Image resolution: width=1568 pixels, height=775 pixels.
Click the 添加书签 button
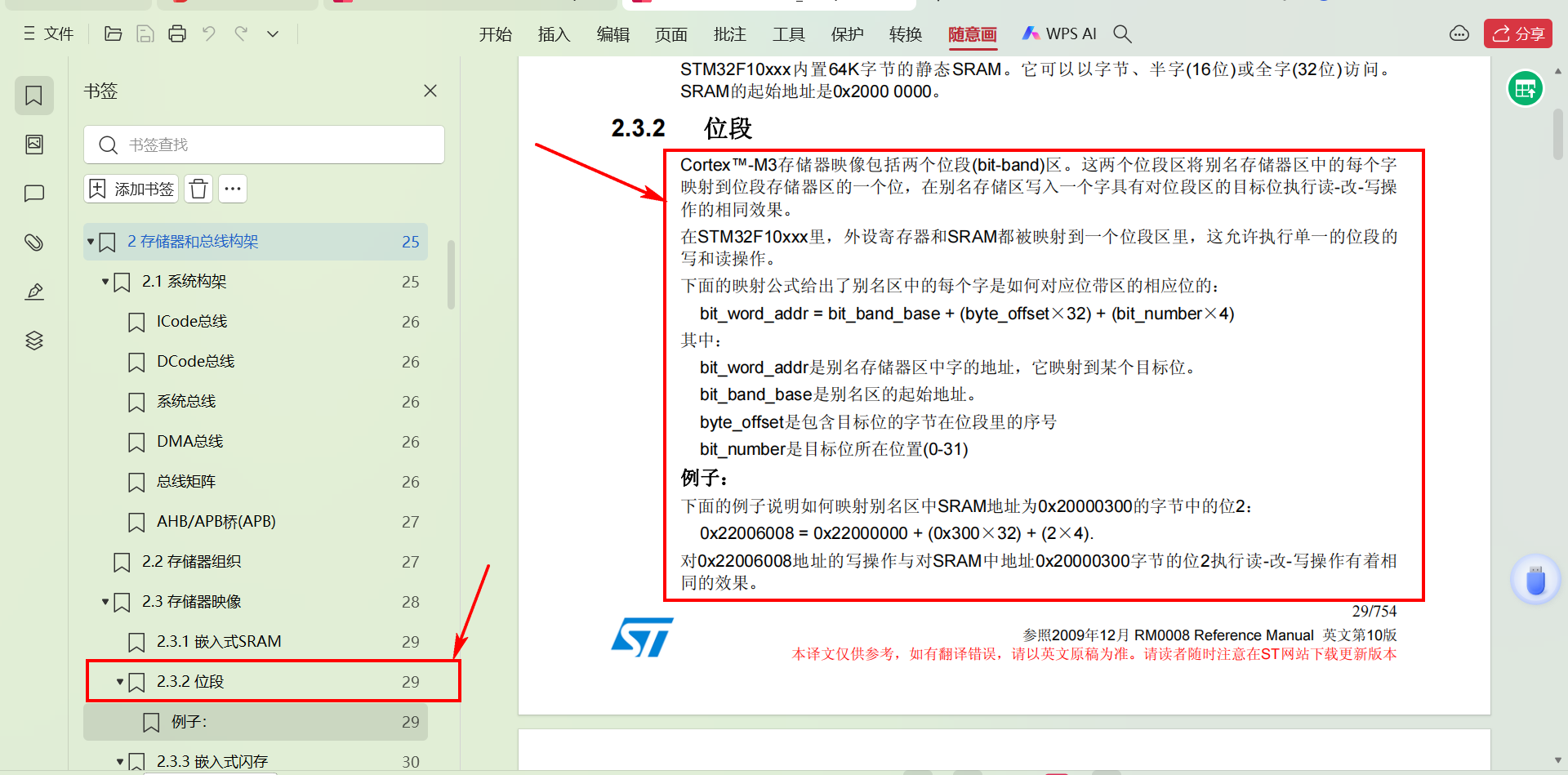tap(131, 189)
